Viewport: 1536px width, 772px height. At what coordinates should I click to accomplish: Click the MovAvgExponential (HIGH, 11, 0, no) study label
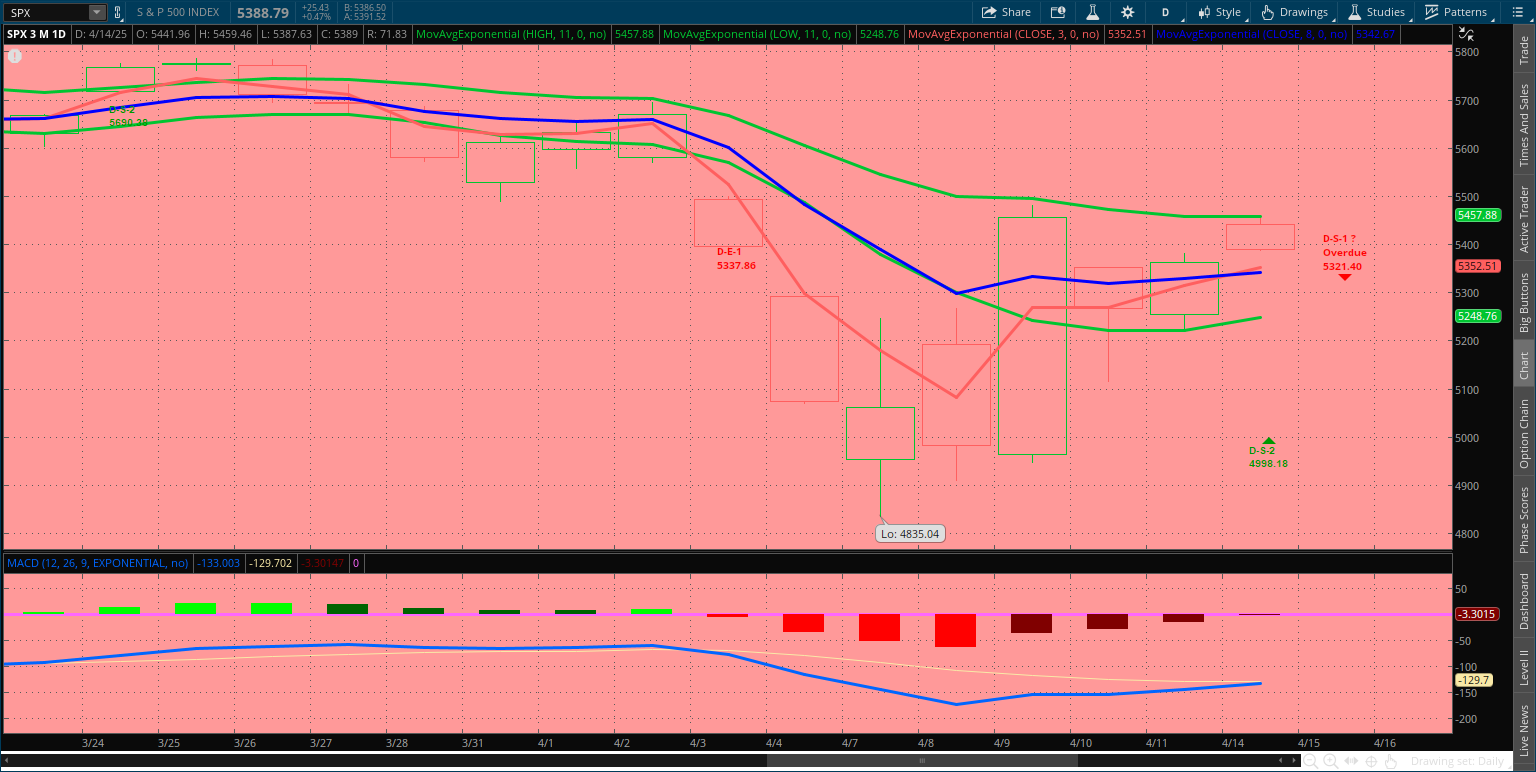tap(513, 34)
